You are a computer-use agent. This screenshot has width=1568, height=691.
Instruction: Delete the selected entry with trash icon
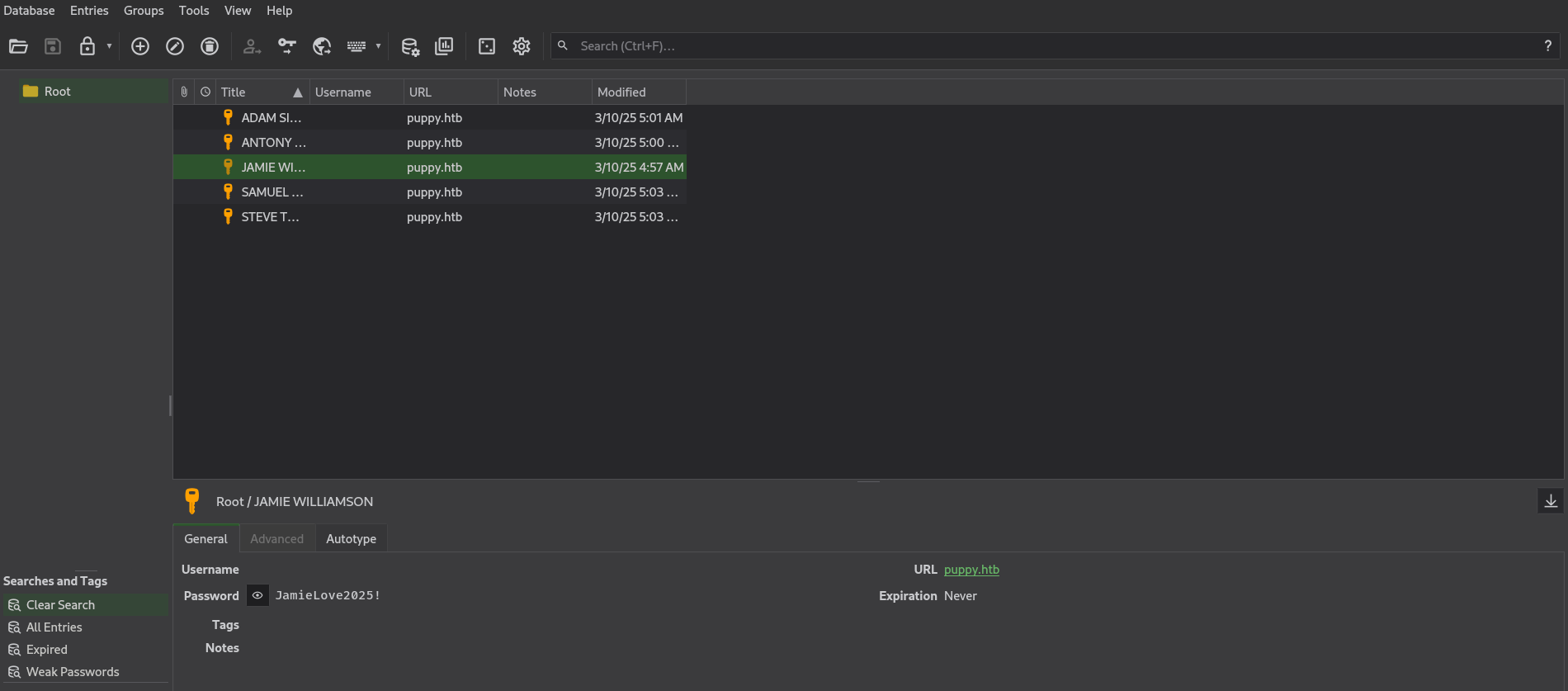[210, 46]
